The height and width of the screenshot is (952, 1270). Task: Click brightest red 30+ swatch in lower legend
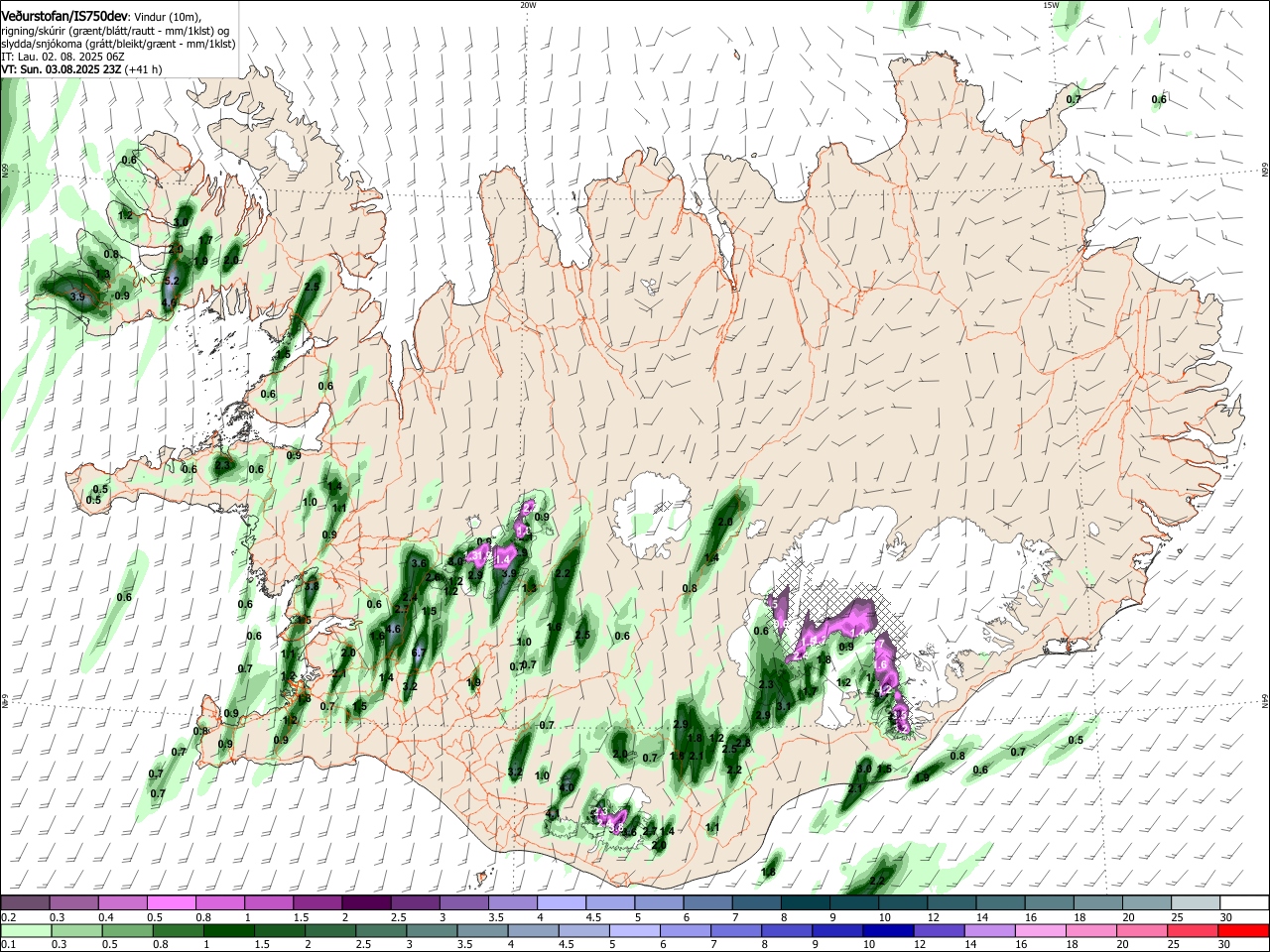coord(1243,931)
